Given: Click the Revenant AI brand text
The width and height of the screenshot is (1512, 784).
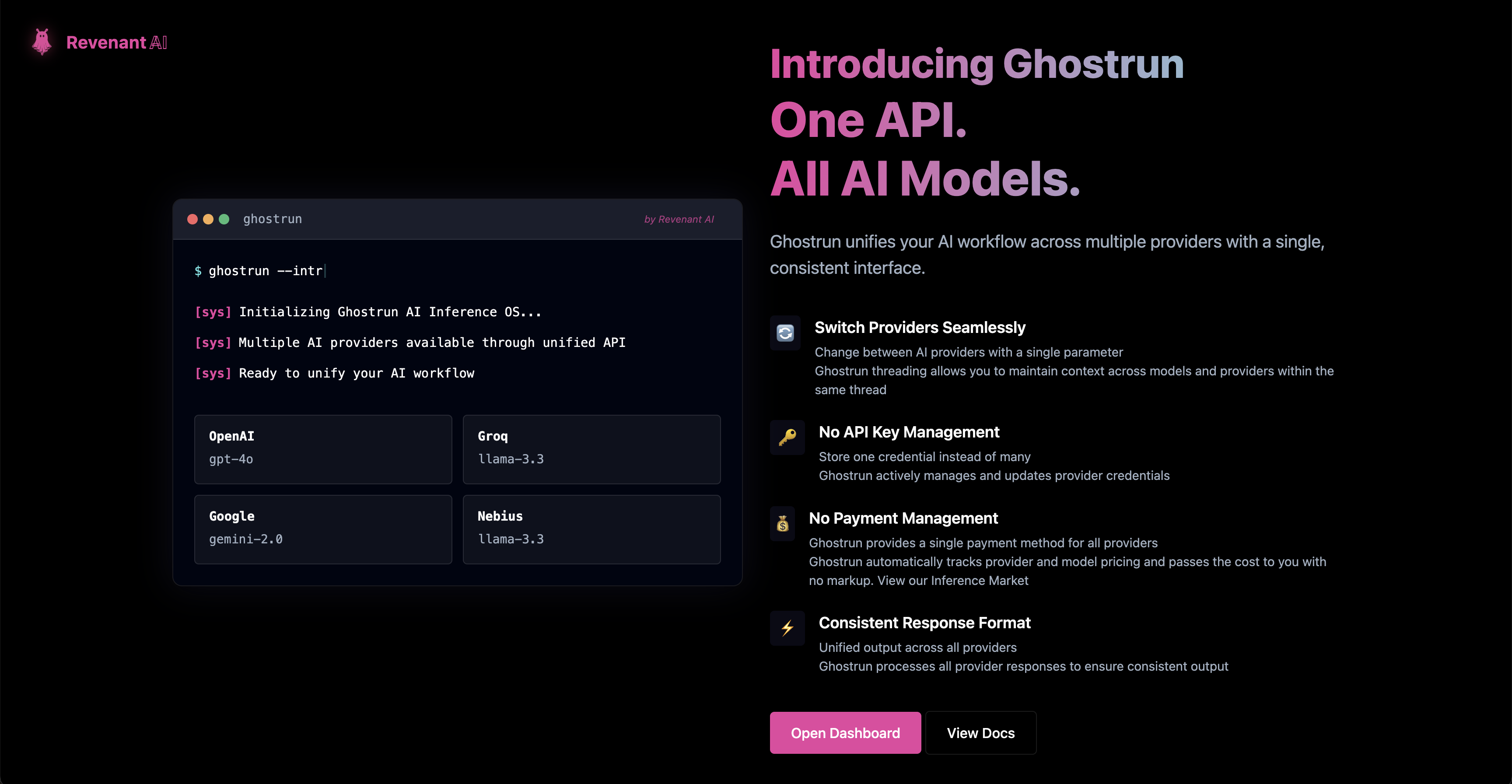Looking at the screenshot, I should (117, 42).
